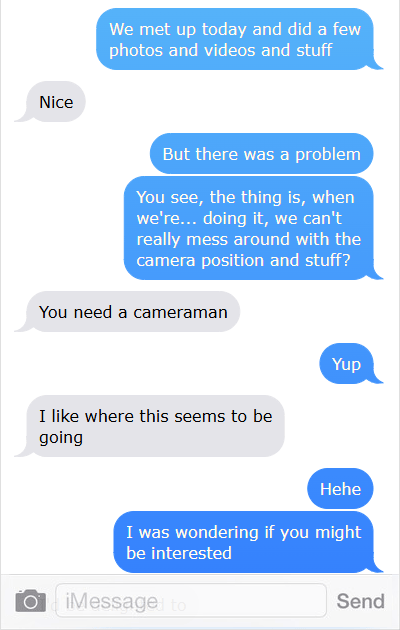Click 'photos and videos and stuff' text line
The height and width of the screenshot is (630, 400).
(221, 51)
